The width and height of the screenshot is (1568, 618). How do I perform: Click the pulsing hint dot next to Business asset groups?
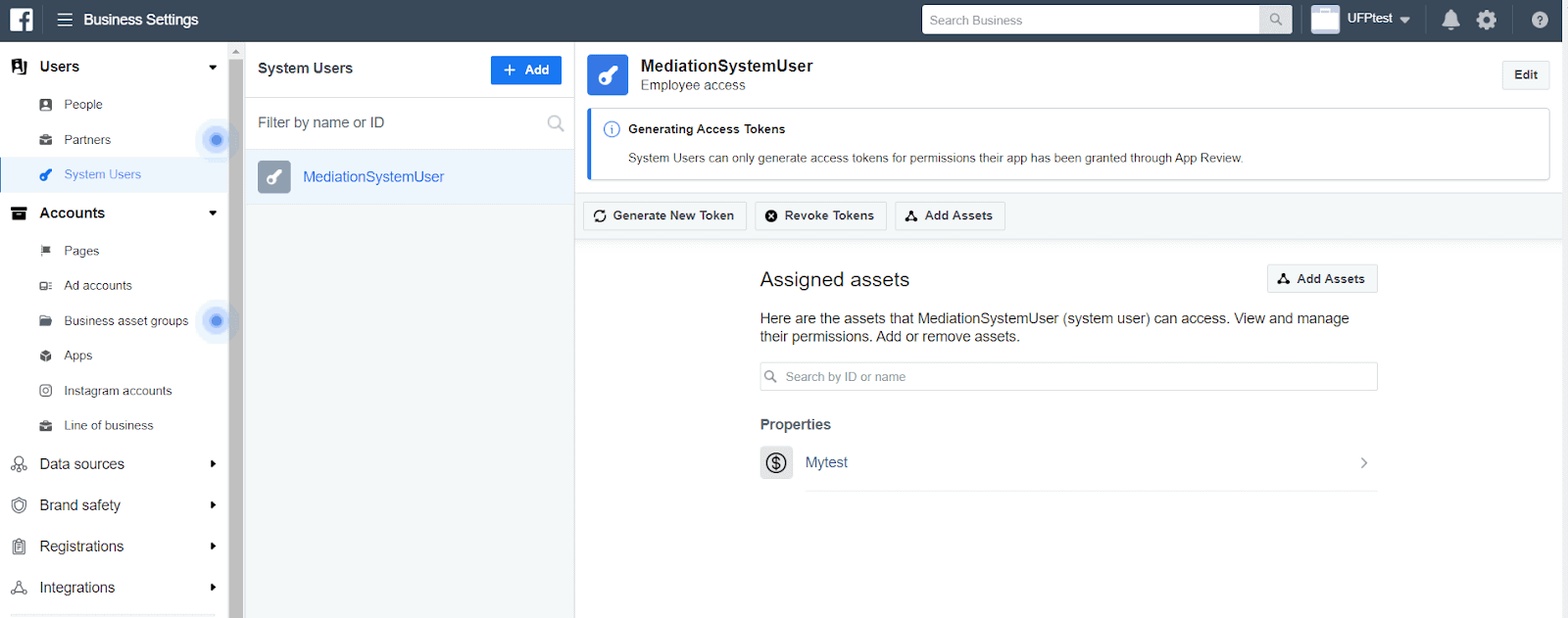217,320
